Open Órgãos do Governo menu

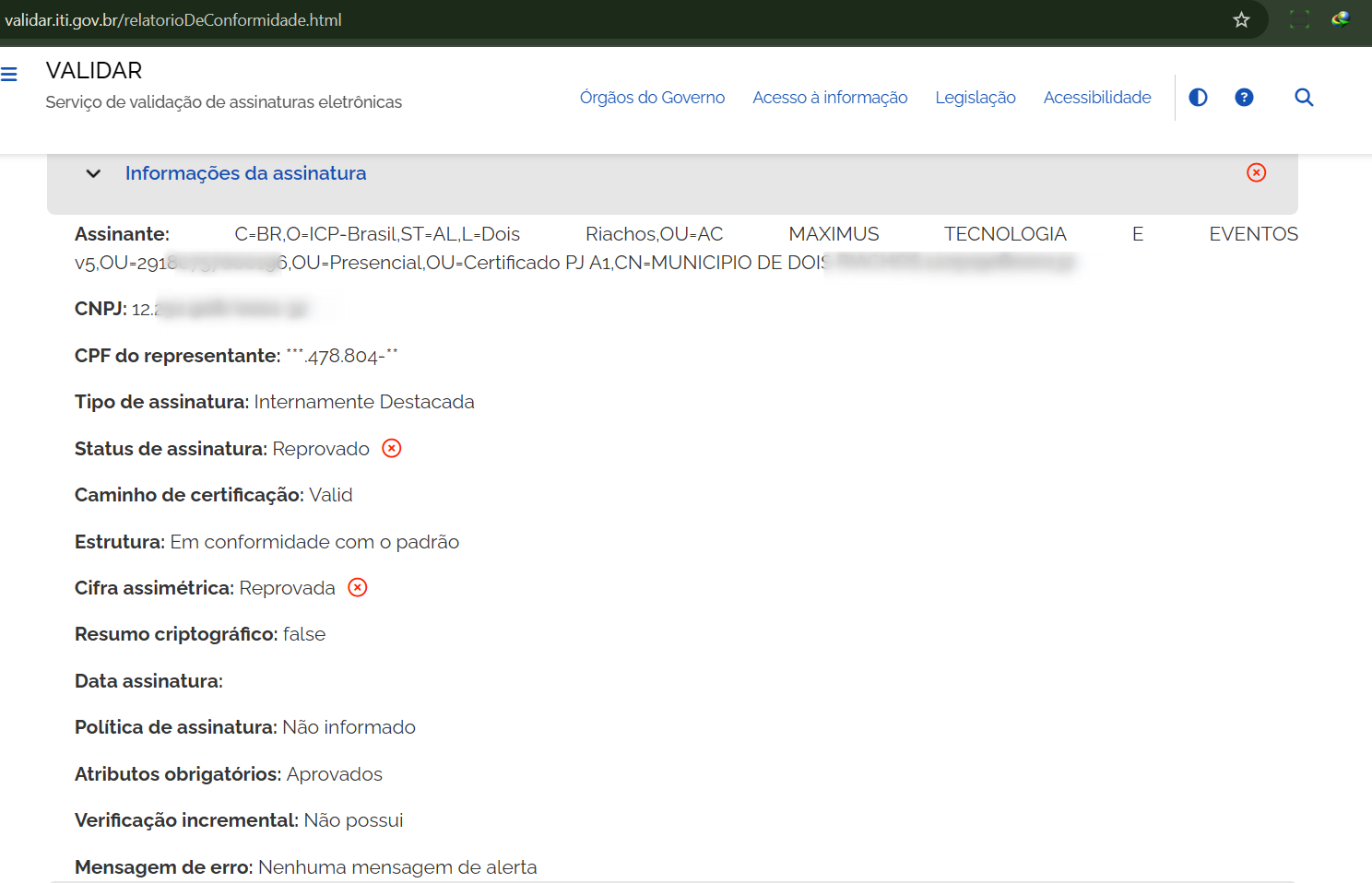652,98
